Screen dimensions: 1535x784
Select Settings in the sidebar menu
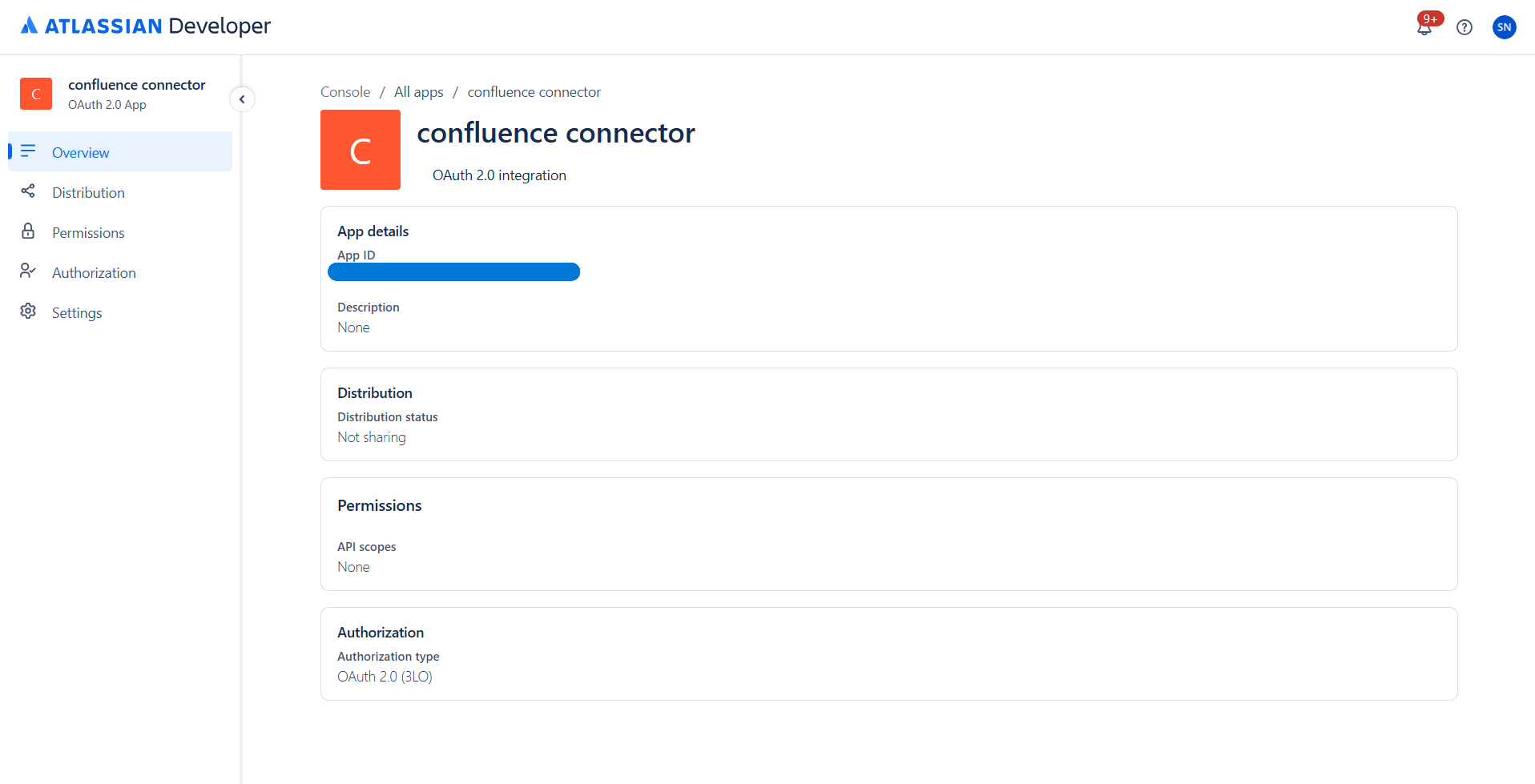(x=77, y=312)
